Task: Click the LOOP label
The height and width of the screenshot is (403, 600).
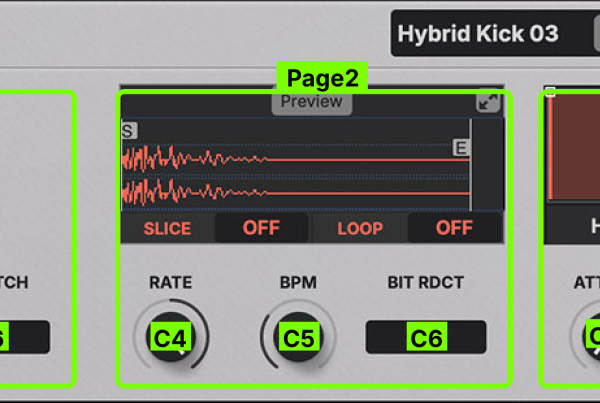Action: pyautogui.click(x=359, y=228)
